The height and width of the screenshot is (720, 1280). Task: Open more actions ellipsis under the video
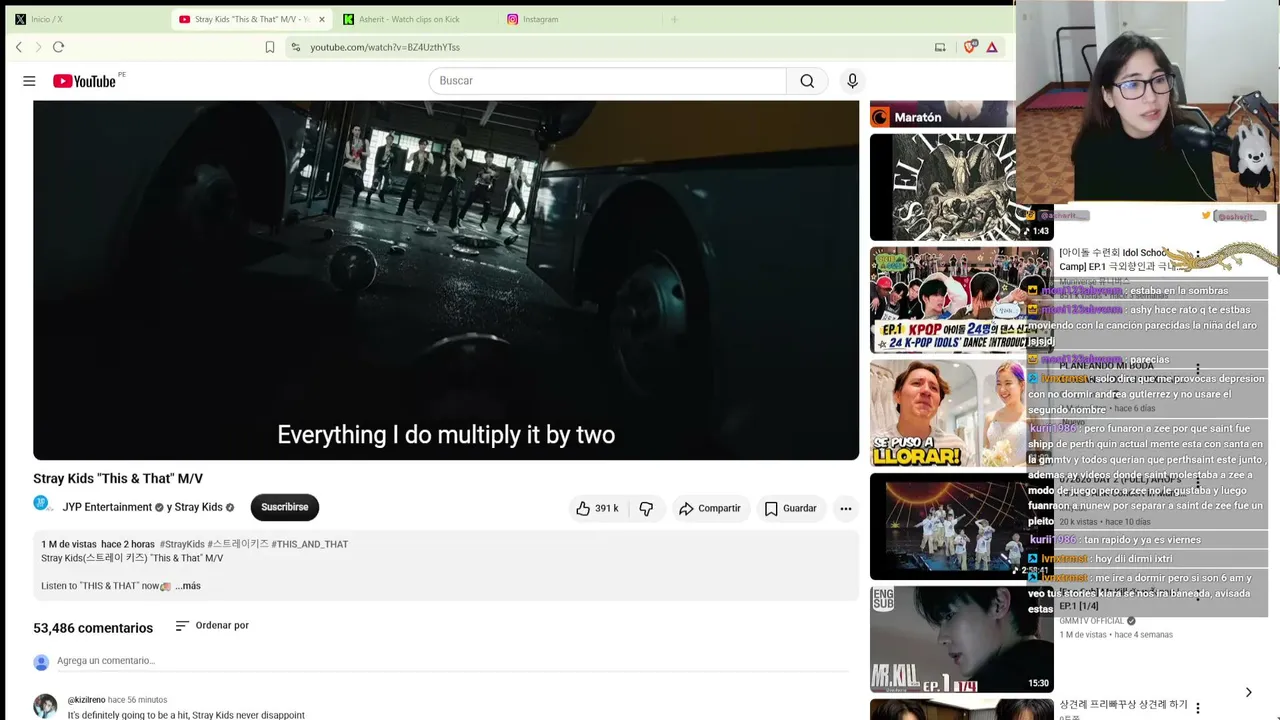[846, 508]
